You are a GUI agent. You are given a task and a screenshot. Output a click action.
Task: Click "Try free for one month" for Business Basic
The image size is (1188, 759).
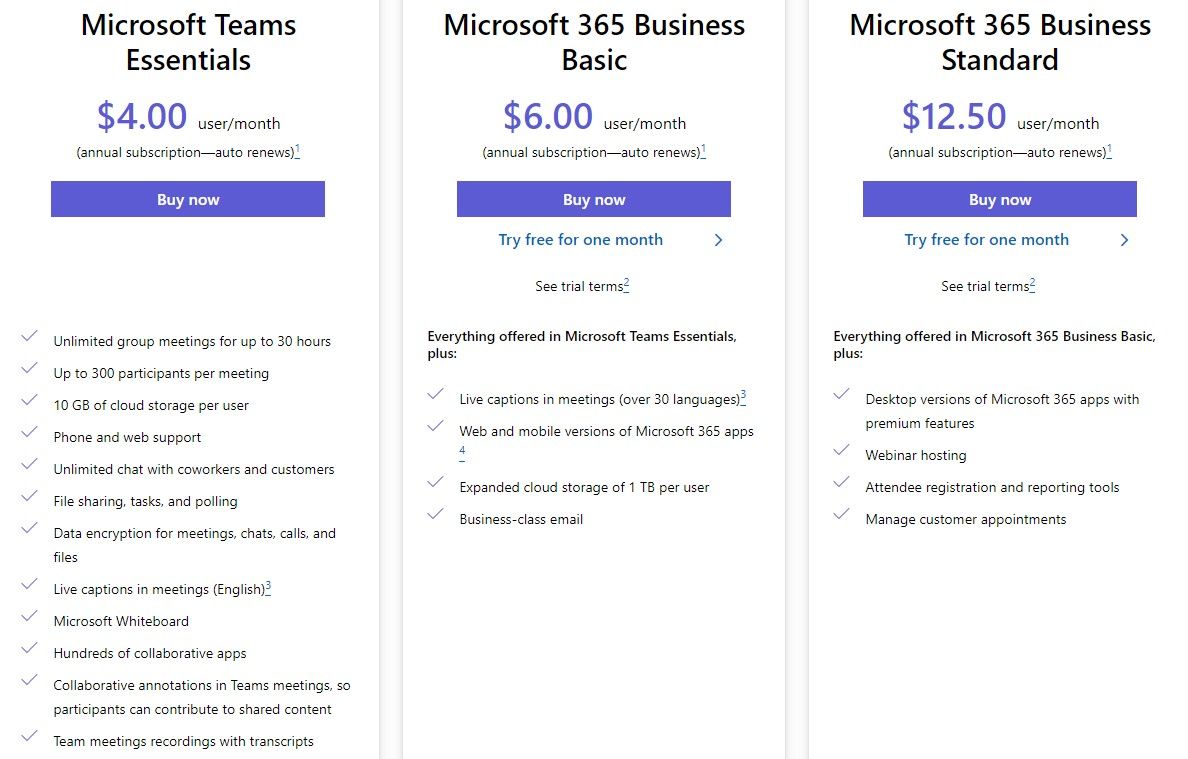(x=580, y=240)
